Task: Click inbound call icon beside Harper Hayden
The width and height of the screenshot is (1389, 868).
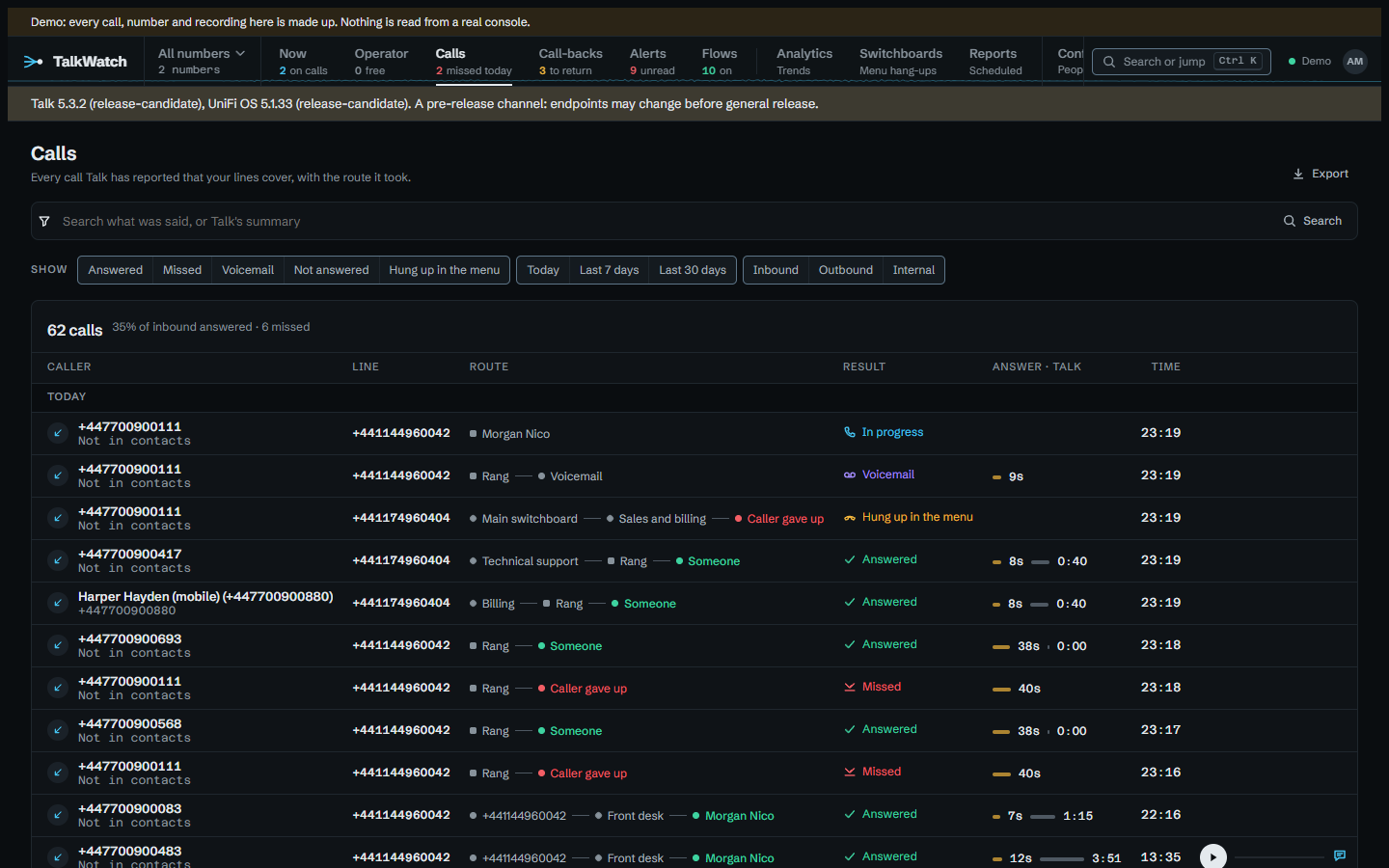Action: tap(58, 603)
